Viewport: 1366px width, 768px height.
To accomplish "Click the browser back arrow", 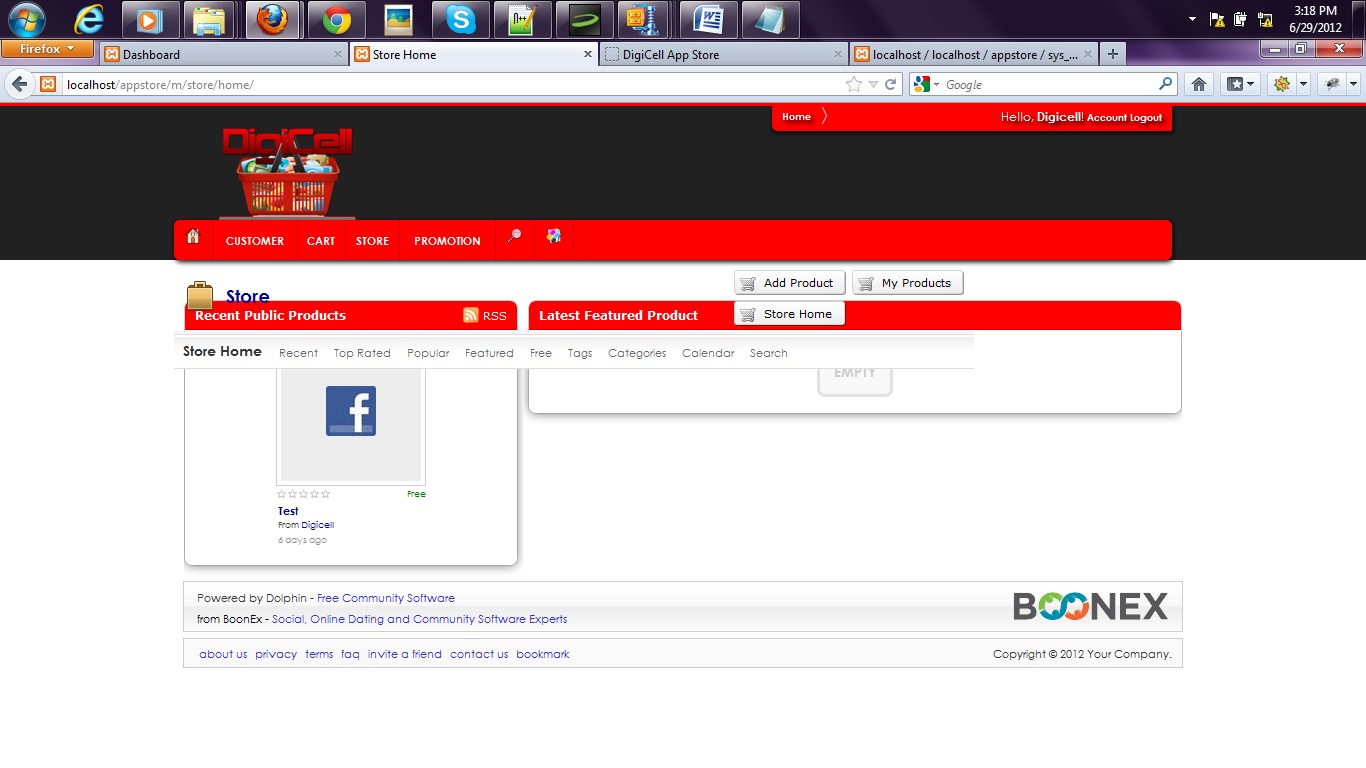I will (x=19, y=85).
